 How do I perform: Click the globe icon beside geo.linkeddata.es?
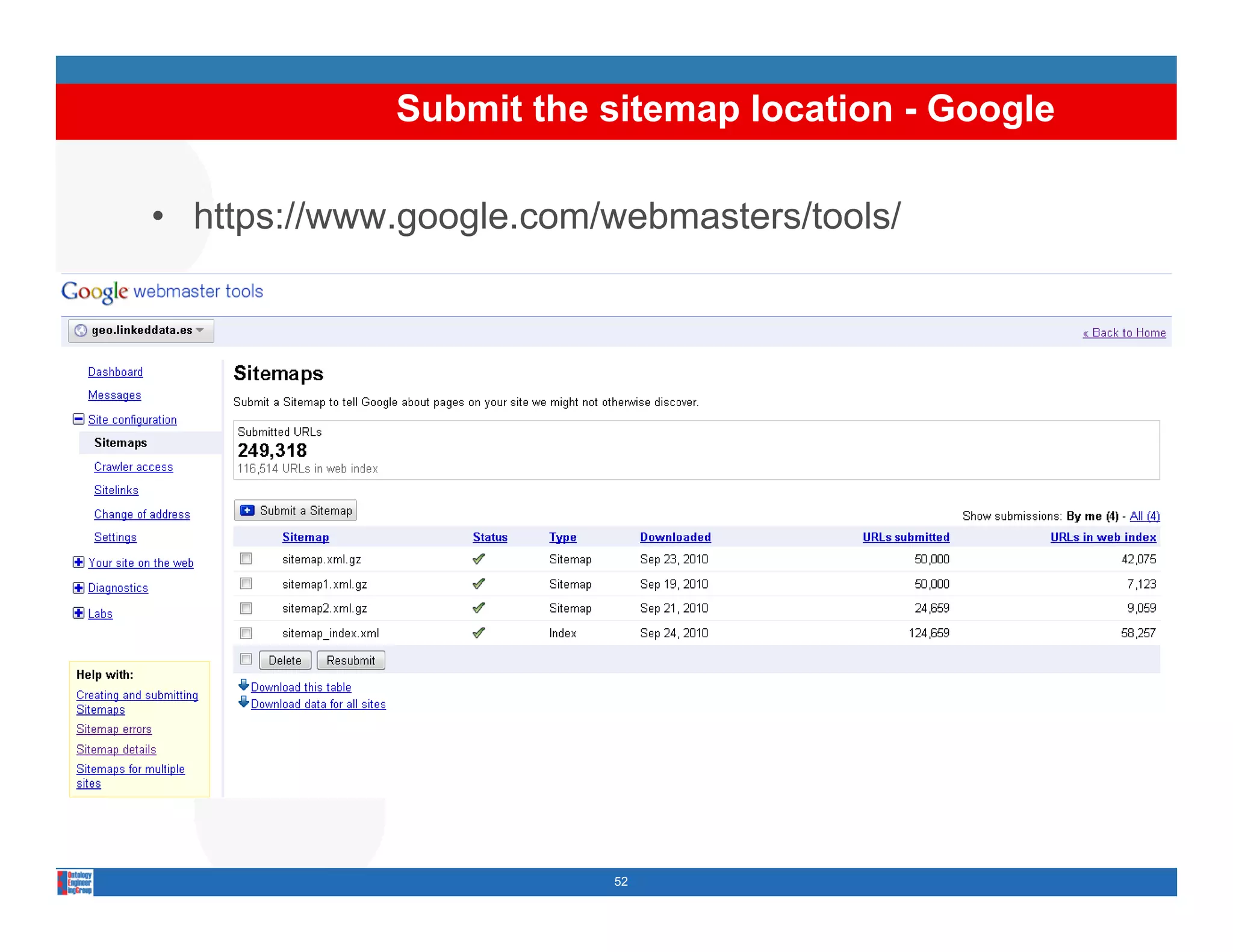[x=81, y=330]
